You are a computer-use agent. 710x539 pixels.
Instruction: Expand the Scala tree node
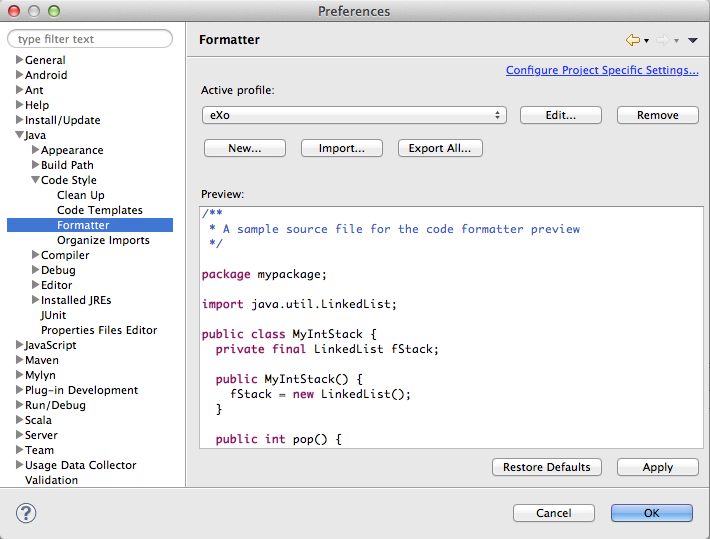point(19,419)
